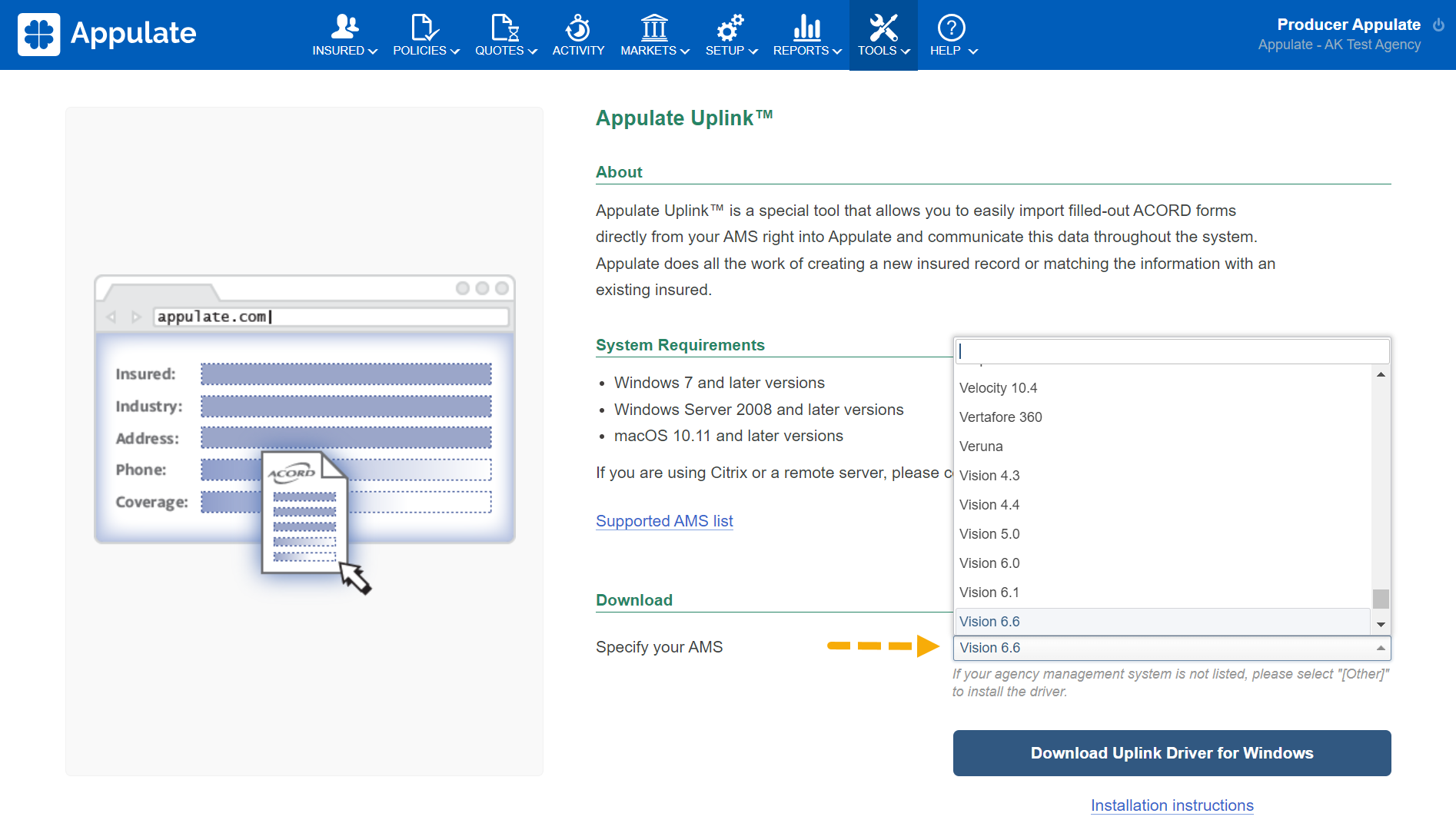Open the Supported AMS list link

pyautogui.click(x=664, y=521)
